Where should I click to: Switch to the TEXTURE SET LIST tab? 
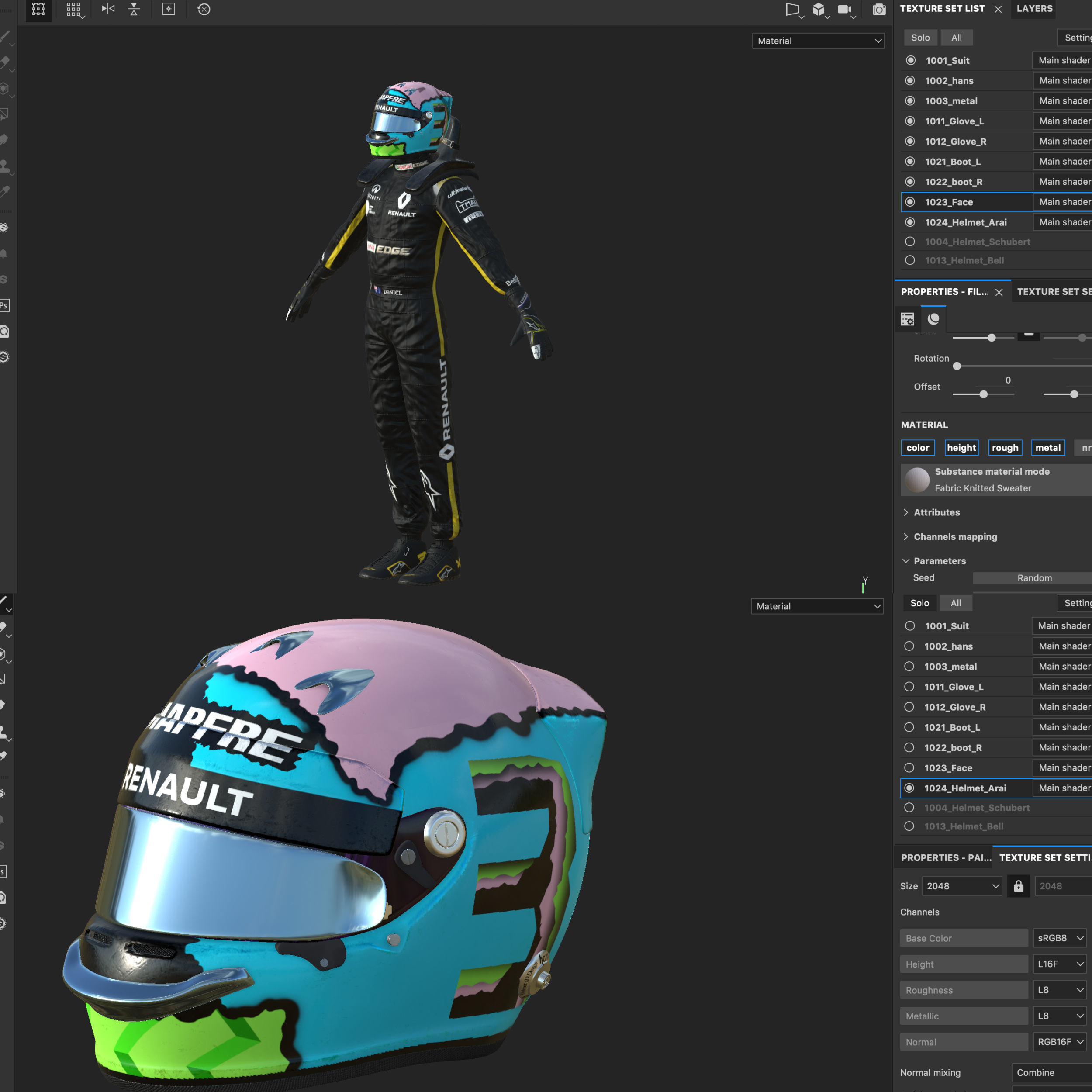pos(942,8)
